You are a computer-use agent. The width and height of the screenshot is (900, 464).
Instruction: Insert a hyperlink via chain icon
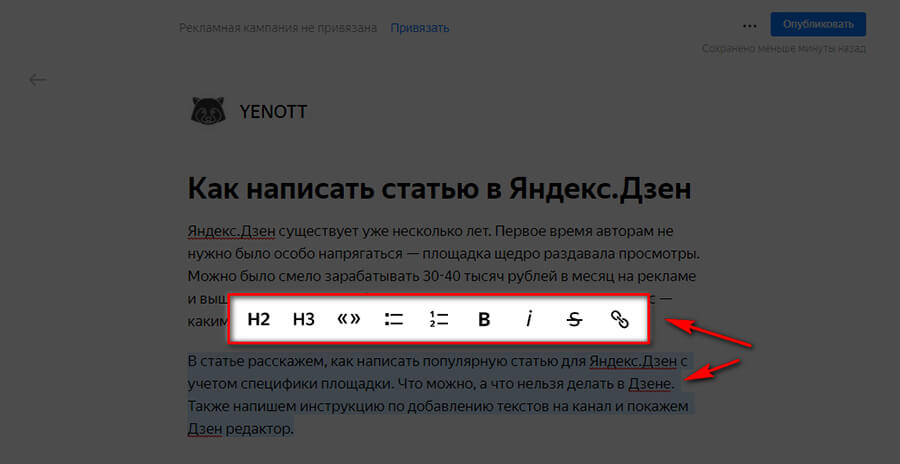[620, 320]
